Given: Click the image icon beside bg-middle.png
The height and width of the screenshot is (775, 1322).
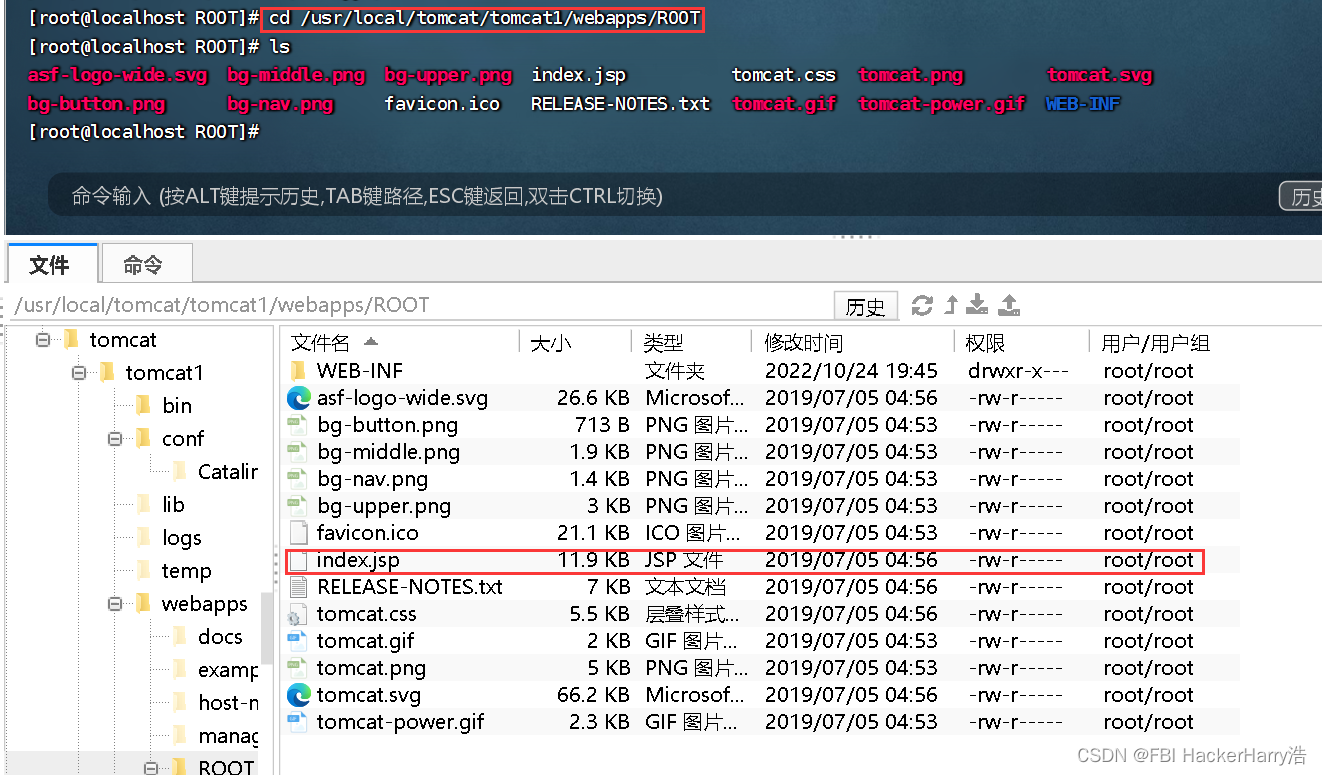Looking at the screenshot, I should (299, 452).
